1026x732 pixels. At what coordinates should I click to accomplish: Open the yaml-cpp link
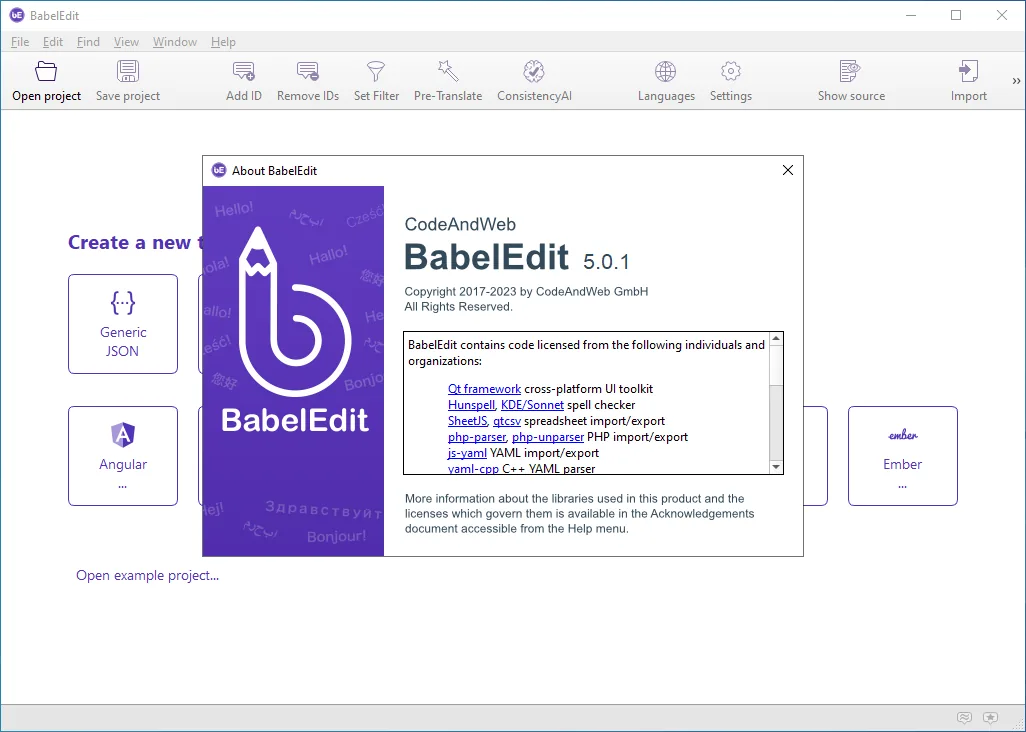tap(473, 468)
